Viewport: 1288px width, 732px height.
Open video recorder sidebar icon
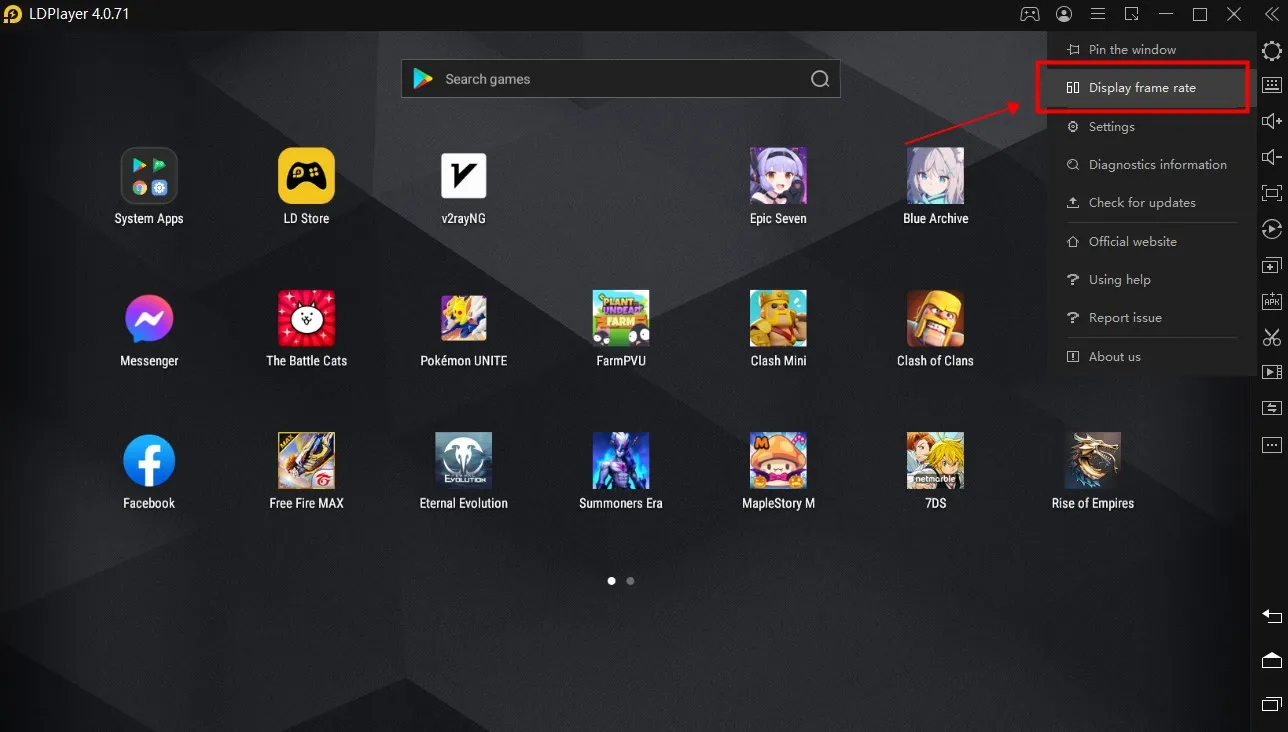[1271, 372]
